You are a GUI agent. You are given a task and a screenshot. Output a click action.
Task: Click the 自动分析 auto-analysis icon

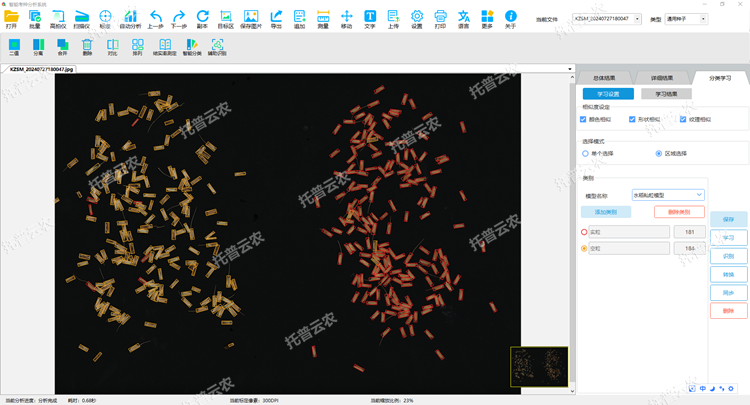pos(130,17)
